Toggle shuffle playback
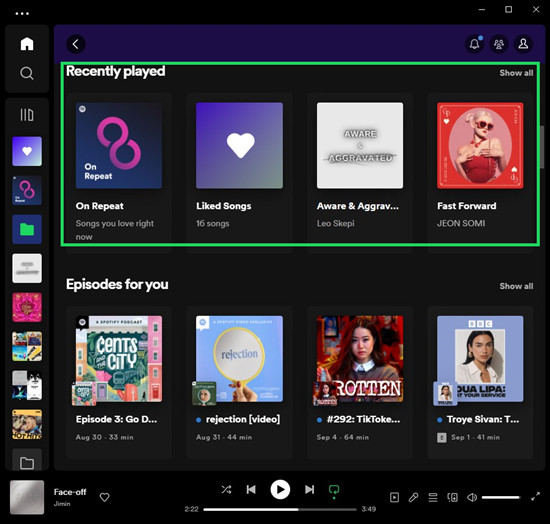 (x=227, y=489)
